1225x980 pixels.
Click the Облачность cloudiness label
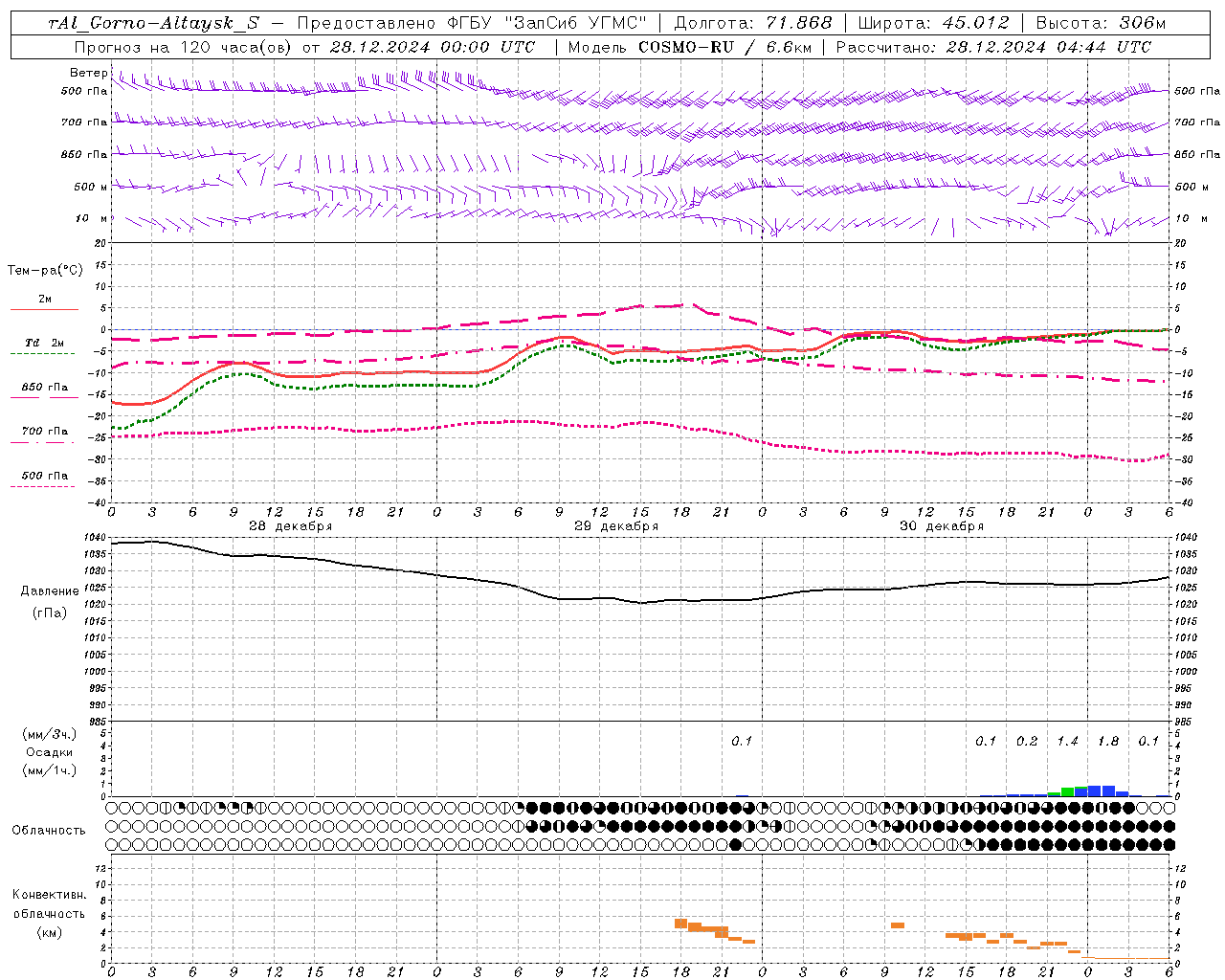tap(49, 831)
